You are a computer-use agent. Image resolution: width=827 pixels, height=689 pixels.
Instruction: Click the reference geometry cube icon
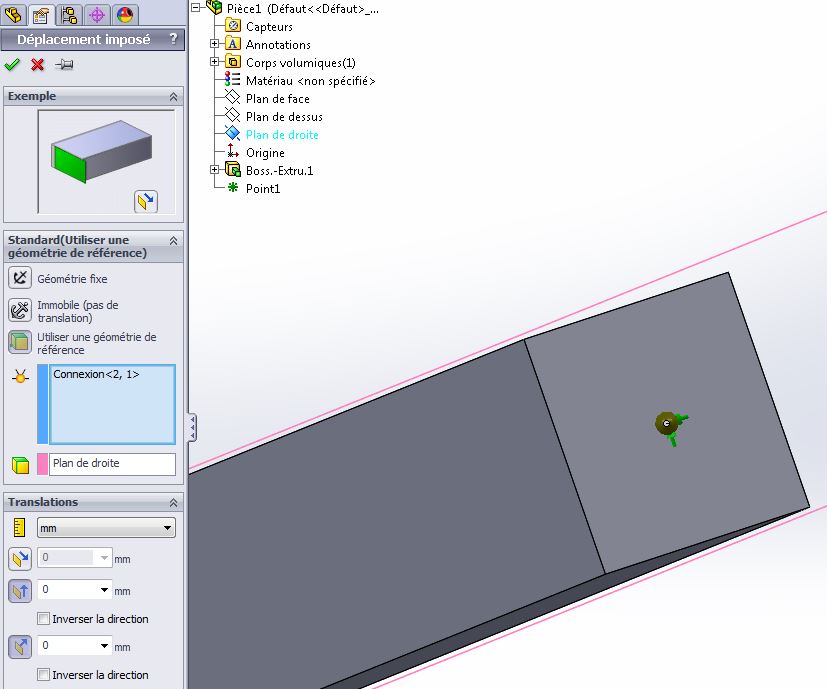pos(20,465)
